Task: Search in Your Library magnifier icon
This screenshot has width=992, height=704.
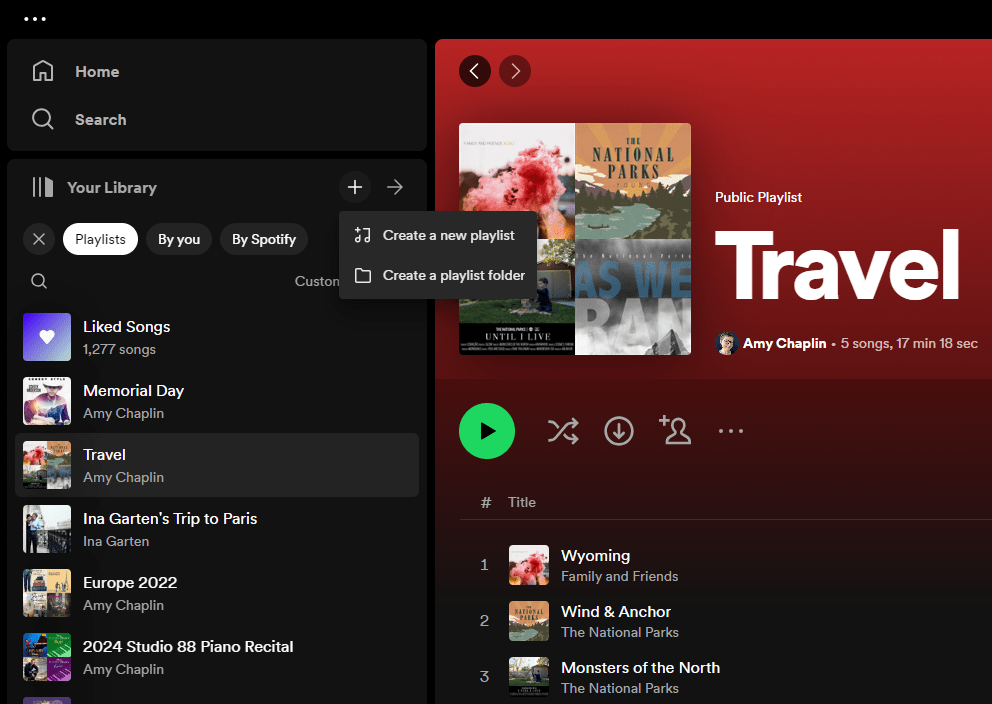Action: point(39,281)
